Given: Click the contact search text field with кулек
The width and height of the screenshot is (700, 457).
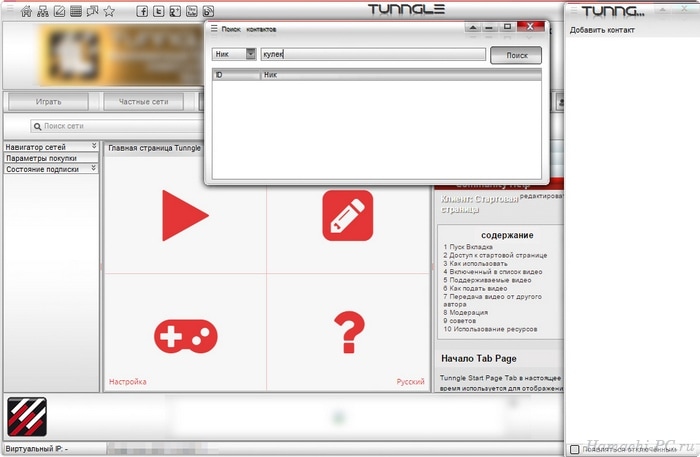Looking at the screenshot, I should 373,54.
